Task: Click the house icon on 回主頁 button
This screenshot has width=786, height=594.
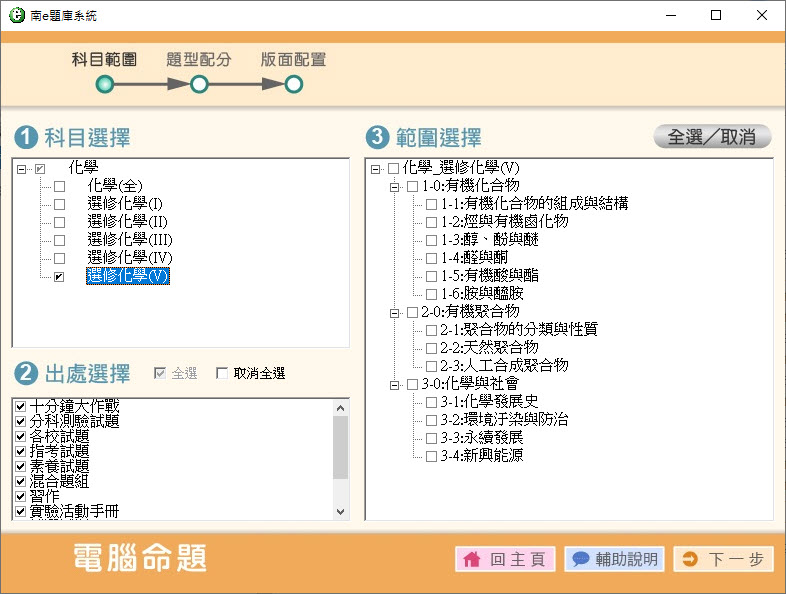Action: (x=473, y=560)
